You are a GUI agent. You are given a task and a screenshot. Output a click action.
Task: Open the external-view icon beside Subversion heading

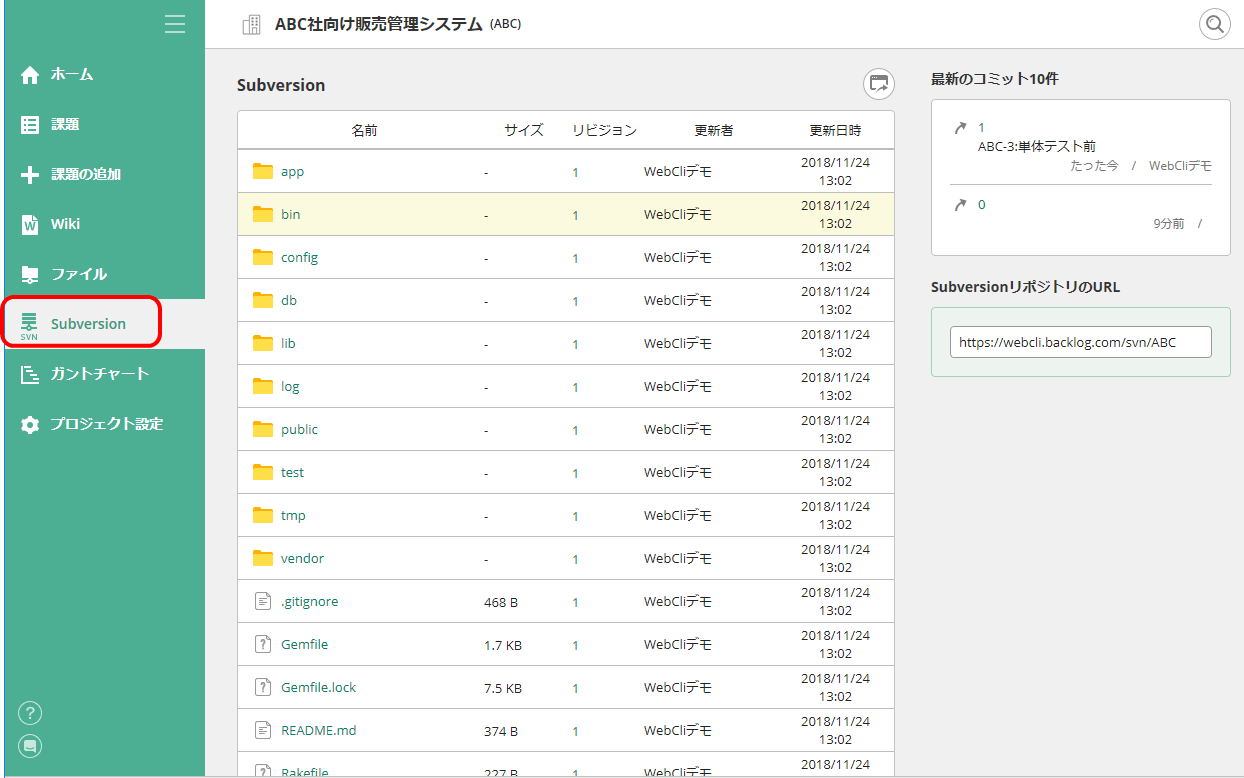878,84
